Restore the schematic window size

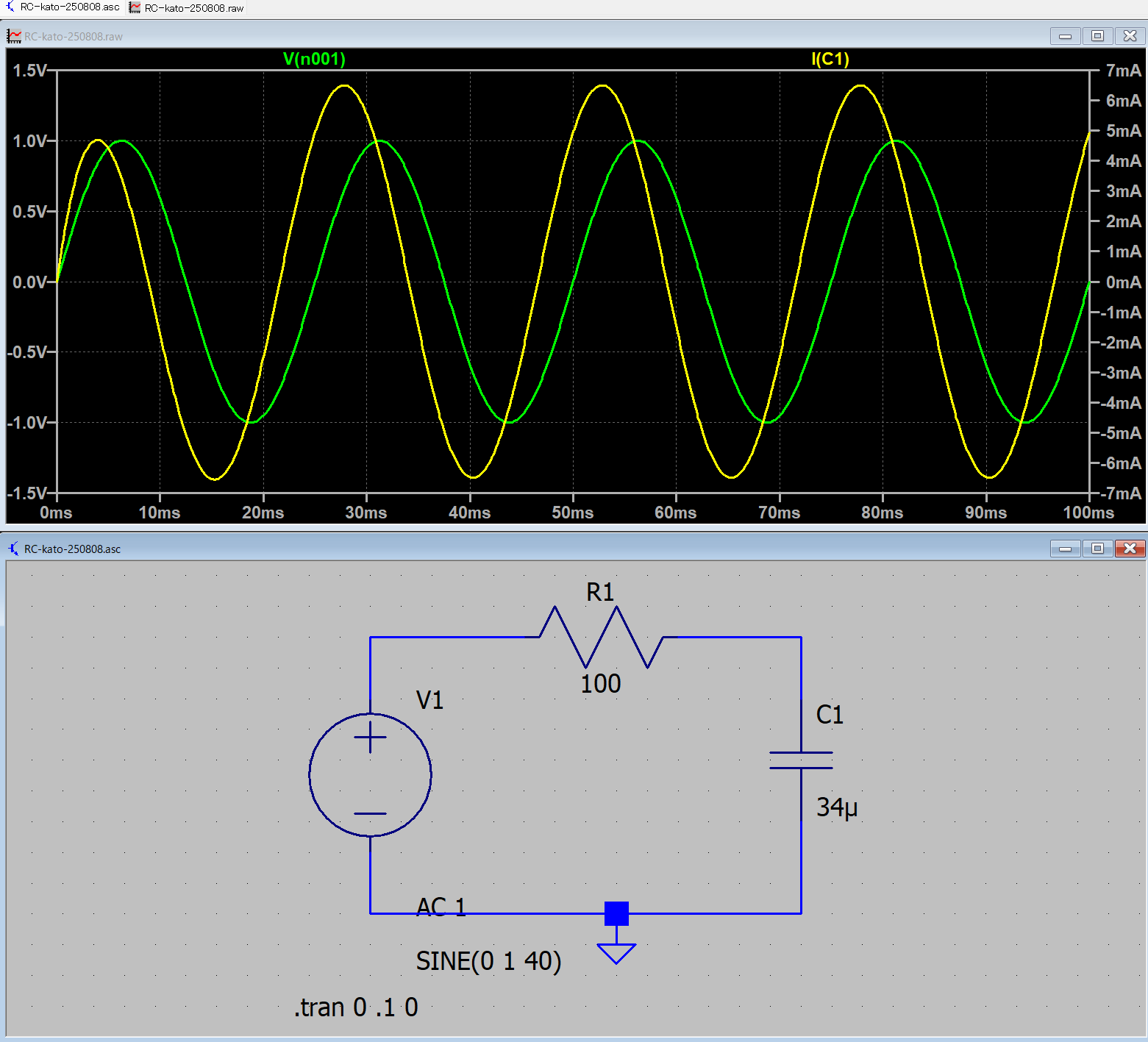[1097, 549]
